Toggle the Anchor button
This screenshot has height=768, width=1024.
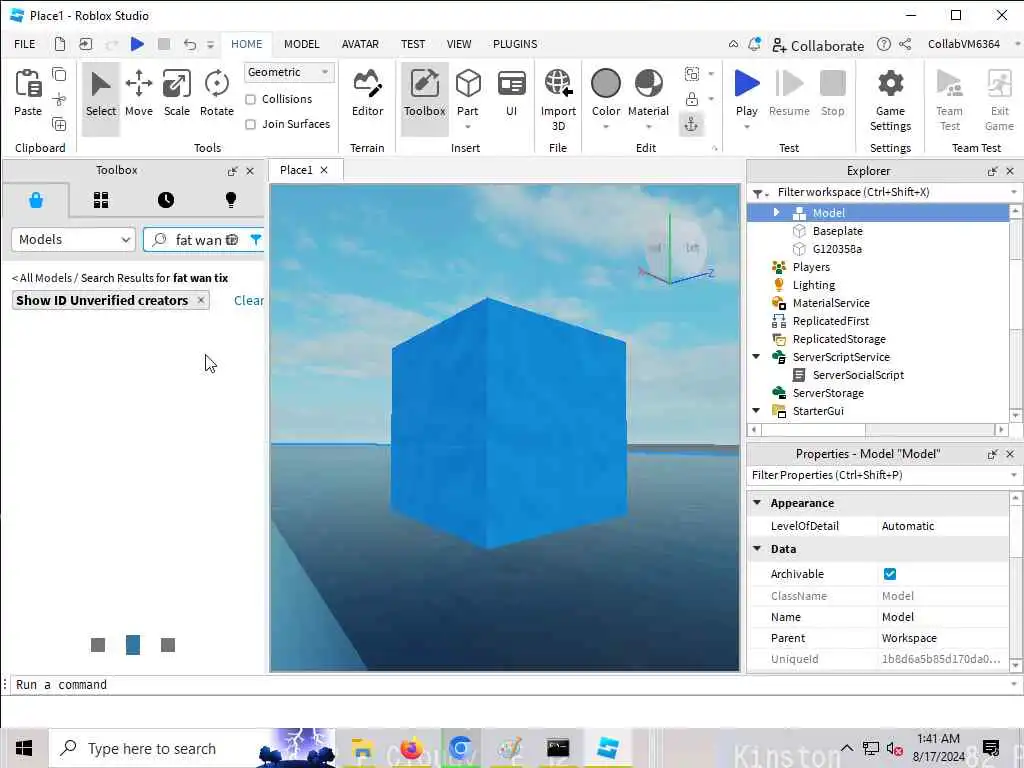(691, 124)
